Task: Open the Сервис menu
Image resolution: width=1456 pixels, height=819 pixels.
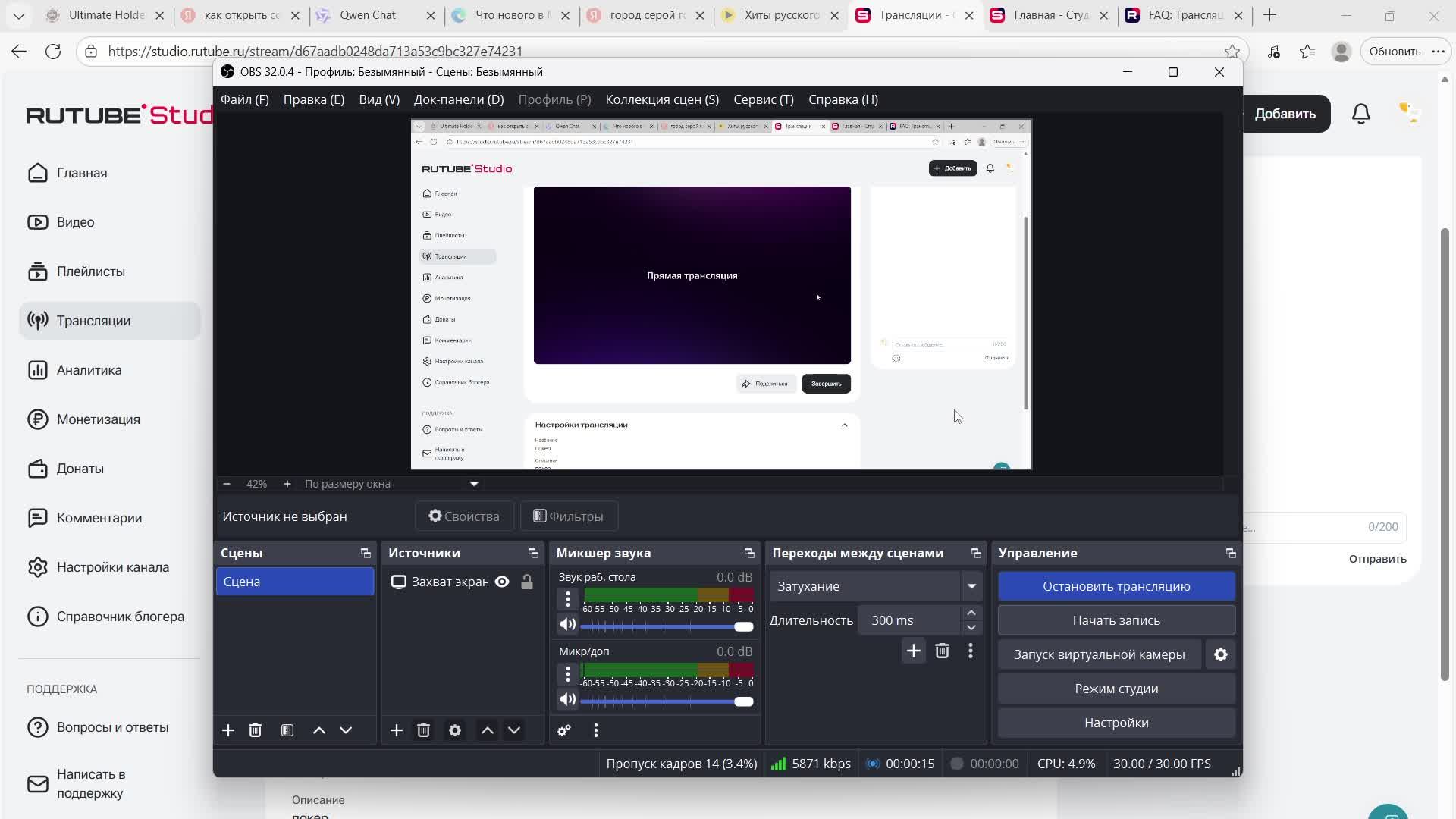Action: (x=763, y=99)
